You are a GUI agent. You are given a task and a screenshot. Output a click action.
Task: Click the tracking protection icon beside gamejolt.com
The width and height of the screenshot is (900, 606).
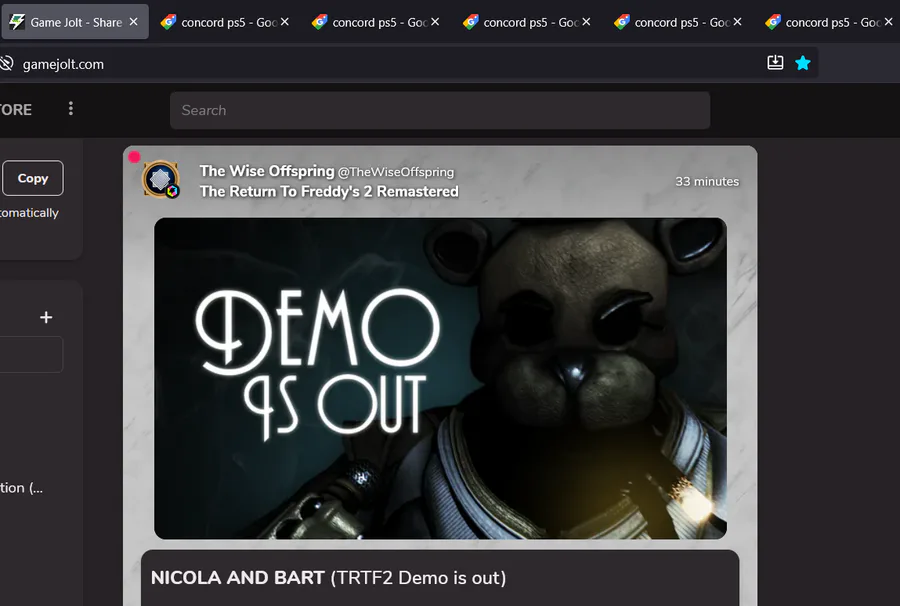point(6,63)
